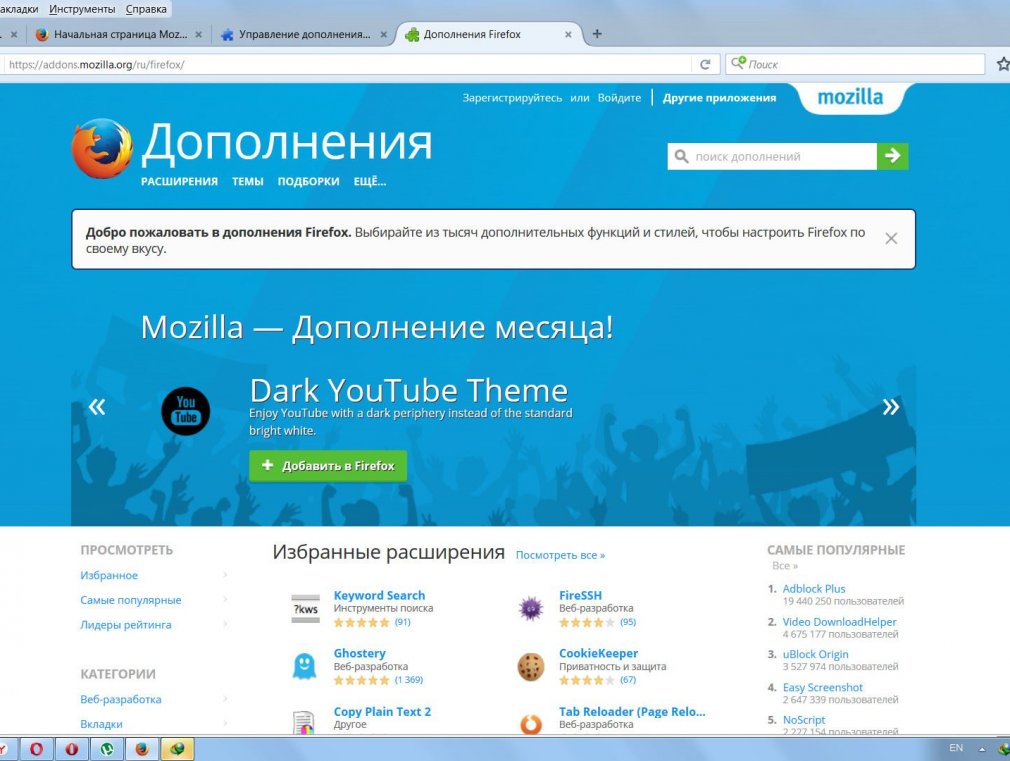1010x761 pixels.
Task: Click the green arrow add-on search button
Action: (x=892, y=156)
